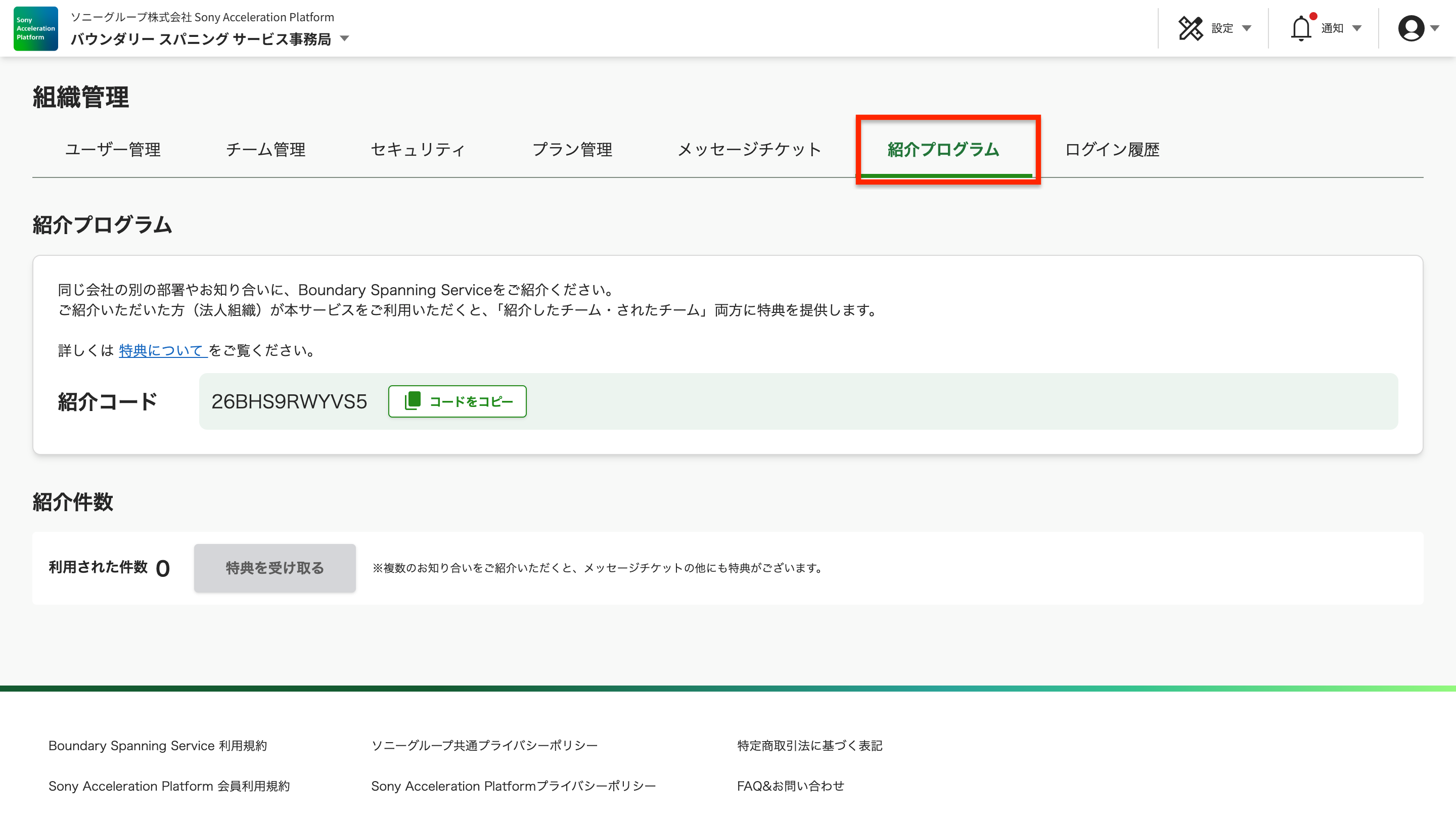Open the ログイン履歴 tab
Viewport: 1456px width, 819px height.
pos(1112,149)
